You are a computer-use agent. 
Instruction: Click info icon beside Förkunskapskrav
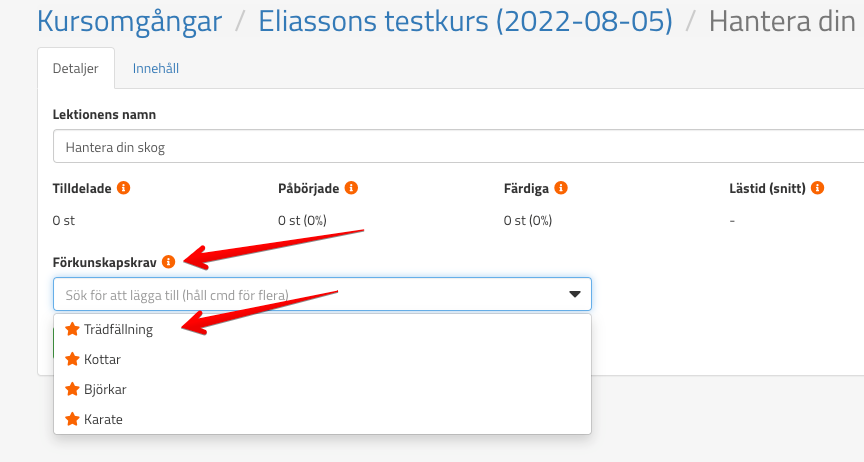[x=168, y=262]
